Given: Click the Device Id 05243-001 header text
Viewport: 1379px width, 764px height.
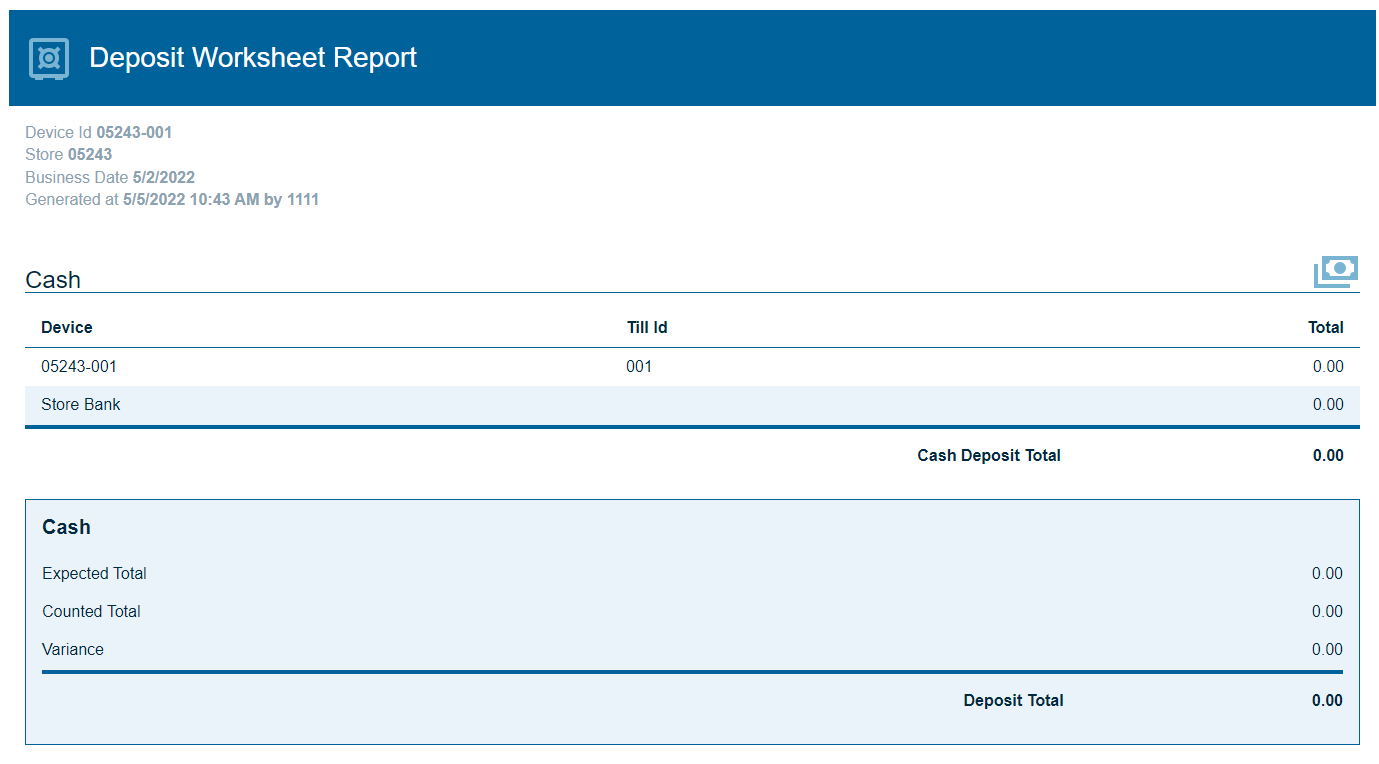Looking at the screenshot, I should pos(99,133).
